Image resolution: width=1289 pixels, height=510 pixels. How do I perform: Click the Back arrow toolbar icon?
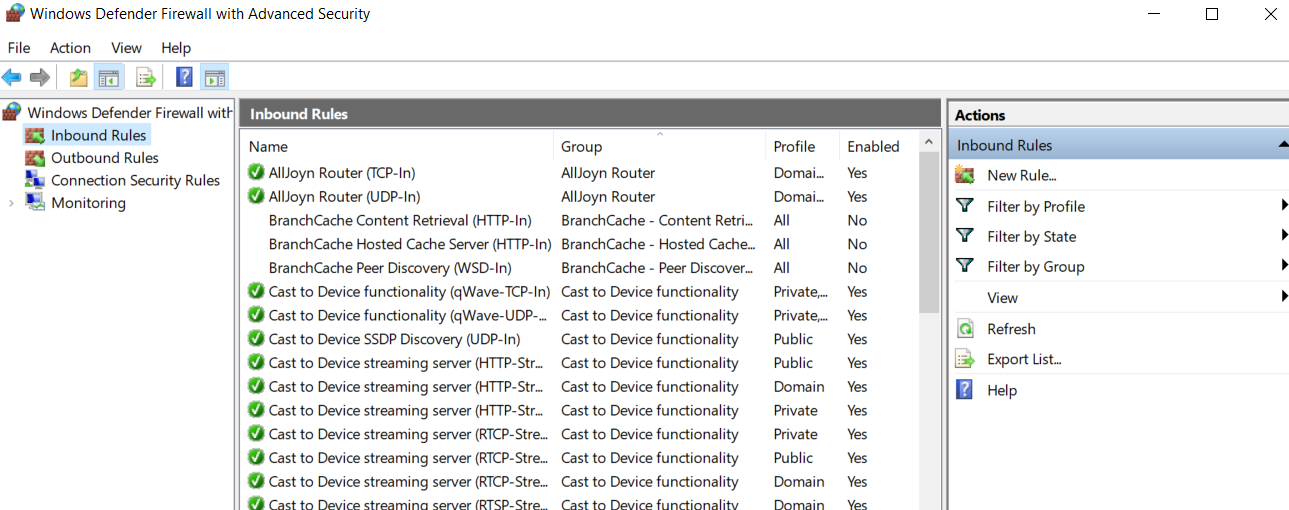(x=12, y=77)
